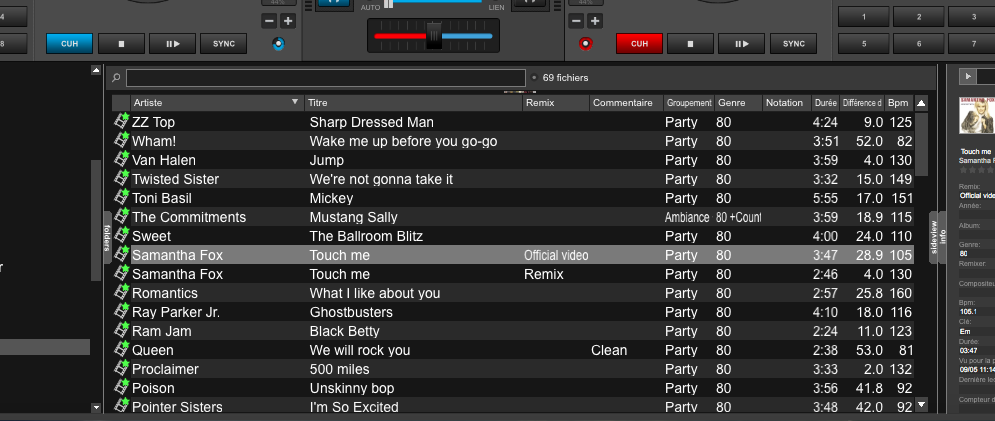This screenshot has height=421, width=995.
Task: Click the file icon of the Poison row
Action: (x=121, y=387)
